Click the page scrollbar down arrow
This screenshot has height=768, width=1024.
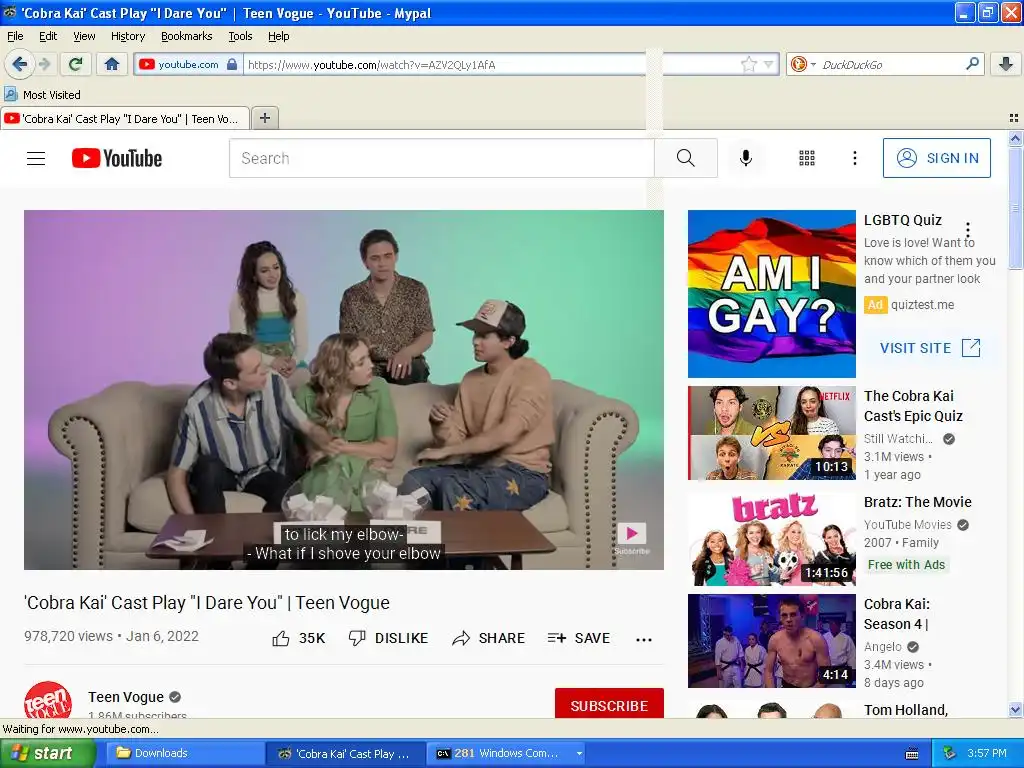[x=1015, y=710]
